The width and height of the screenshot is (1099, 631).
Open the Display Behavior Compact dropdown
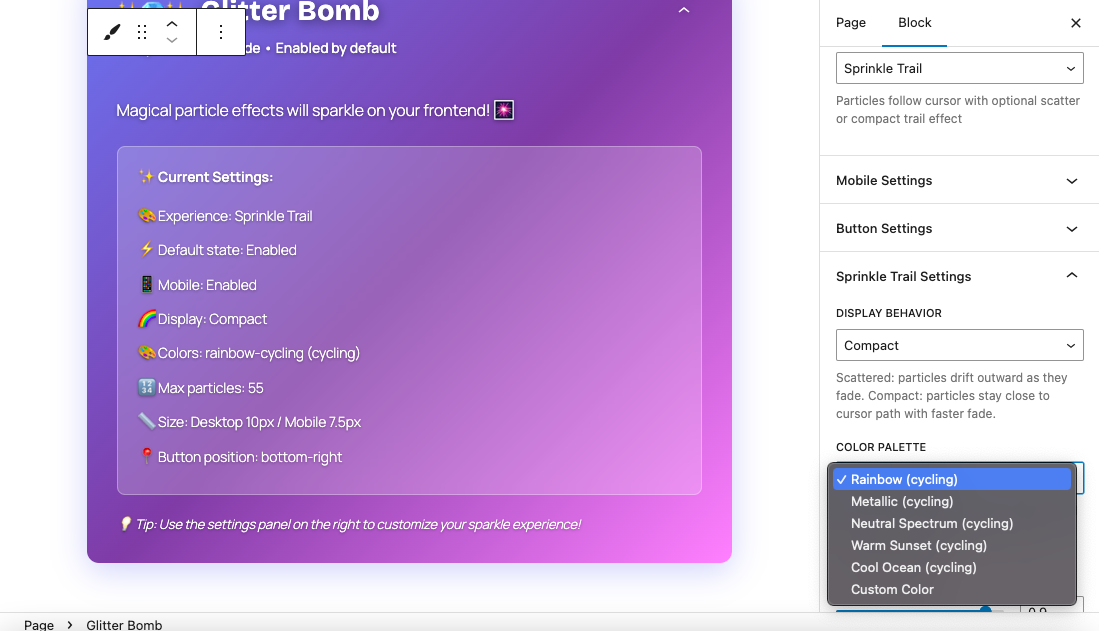[959, 345]
